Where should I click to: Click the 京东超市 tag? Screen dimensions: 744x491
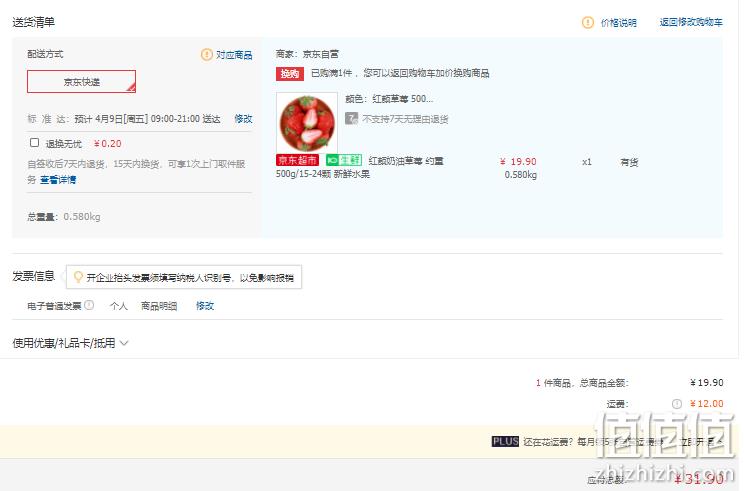tap(298, 160)
